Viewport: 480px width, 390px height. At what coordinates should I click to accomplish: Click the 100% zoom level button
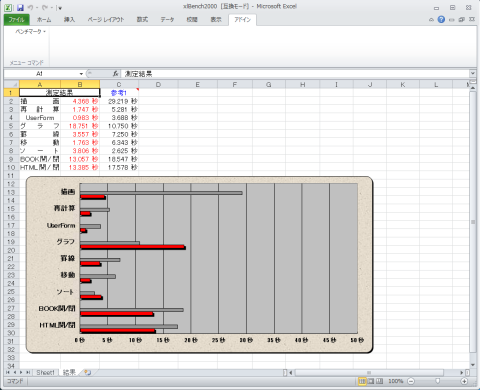point(396,381)
